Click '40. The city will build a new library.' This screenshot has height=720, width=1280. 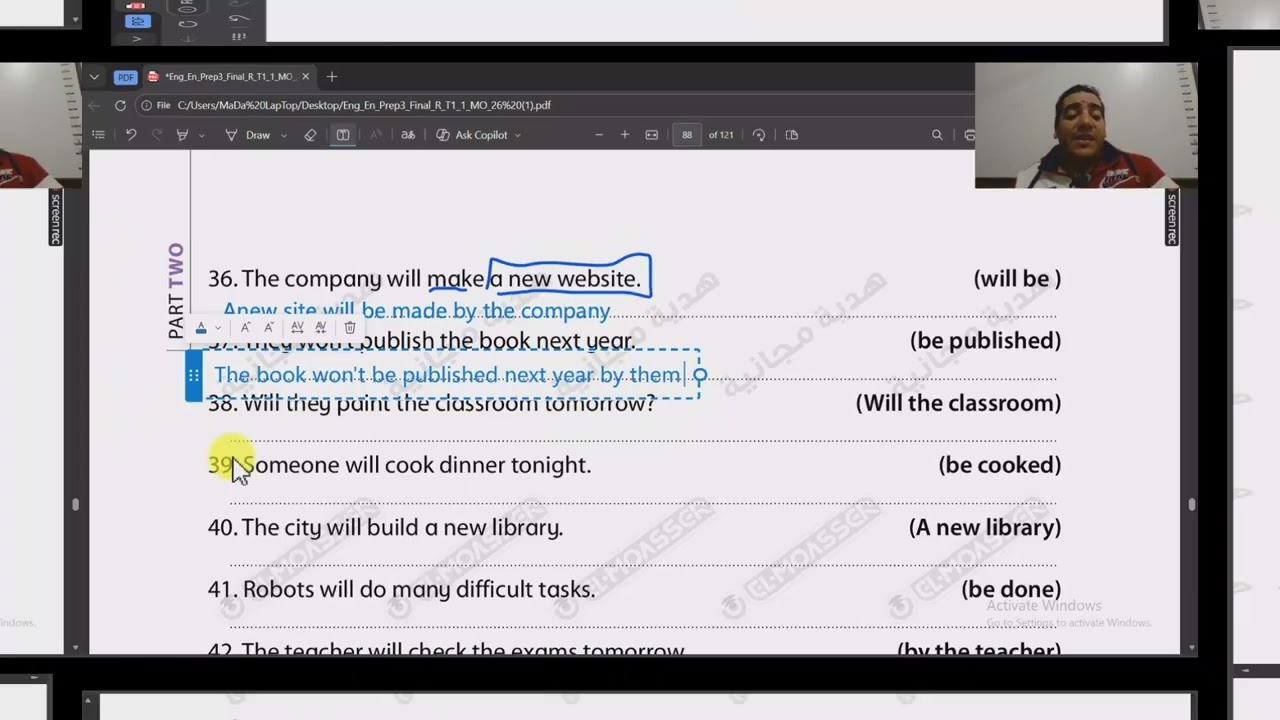(385, 527)
